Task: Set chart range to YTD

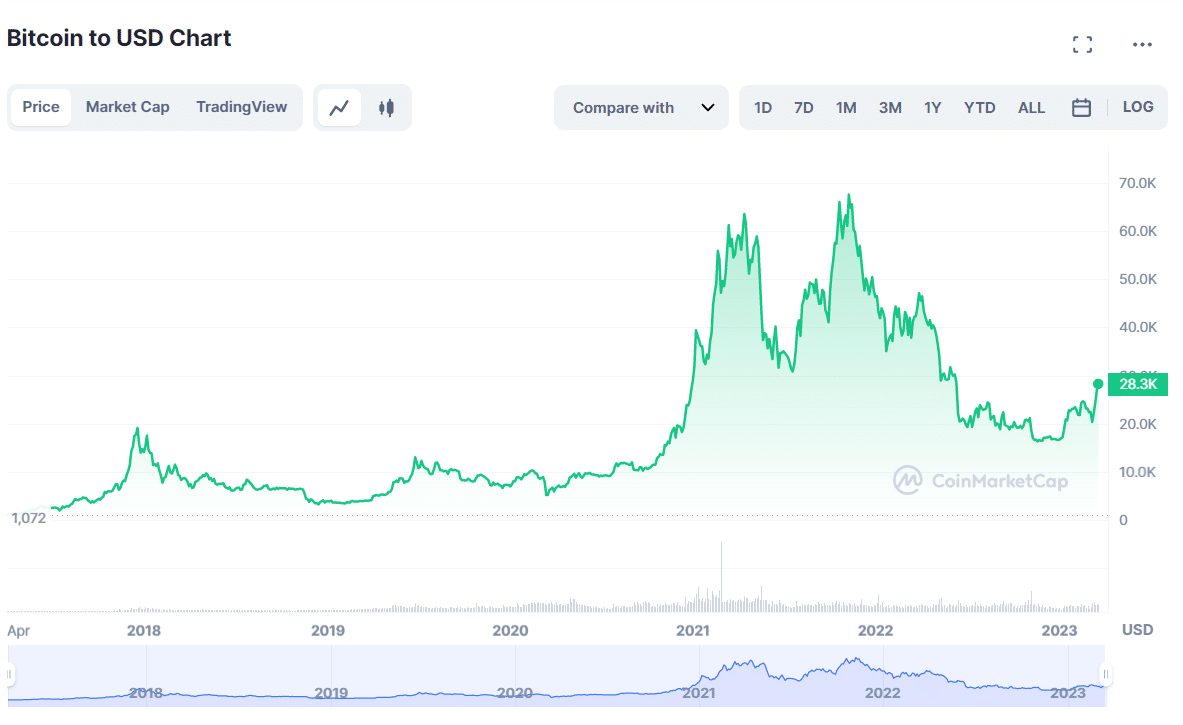Action: point(979,108)
